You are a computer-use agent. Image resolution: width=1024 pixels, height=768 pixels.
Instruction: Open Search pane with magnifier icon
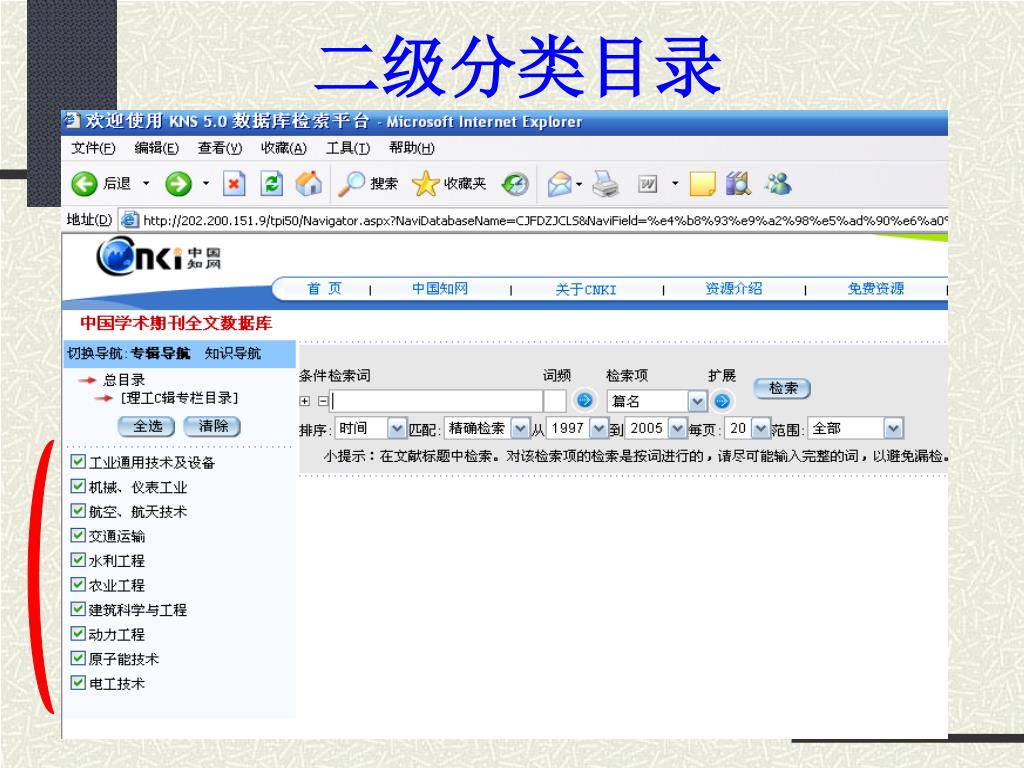click(351, 184)
